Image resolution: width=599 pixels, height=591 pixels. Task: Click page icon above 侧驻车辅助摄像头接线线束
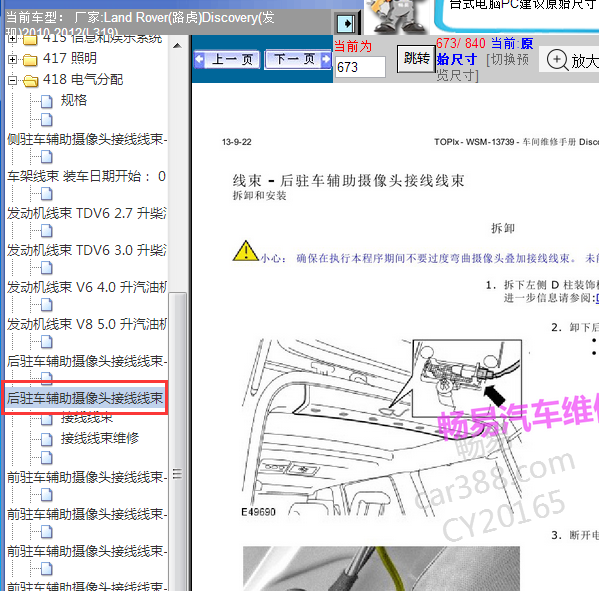[x=47, y=120]
